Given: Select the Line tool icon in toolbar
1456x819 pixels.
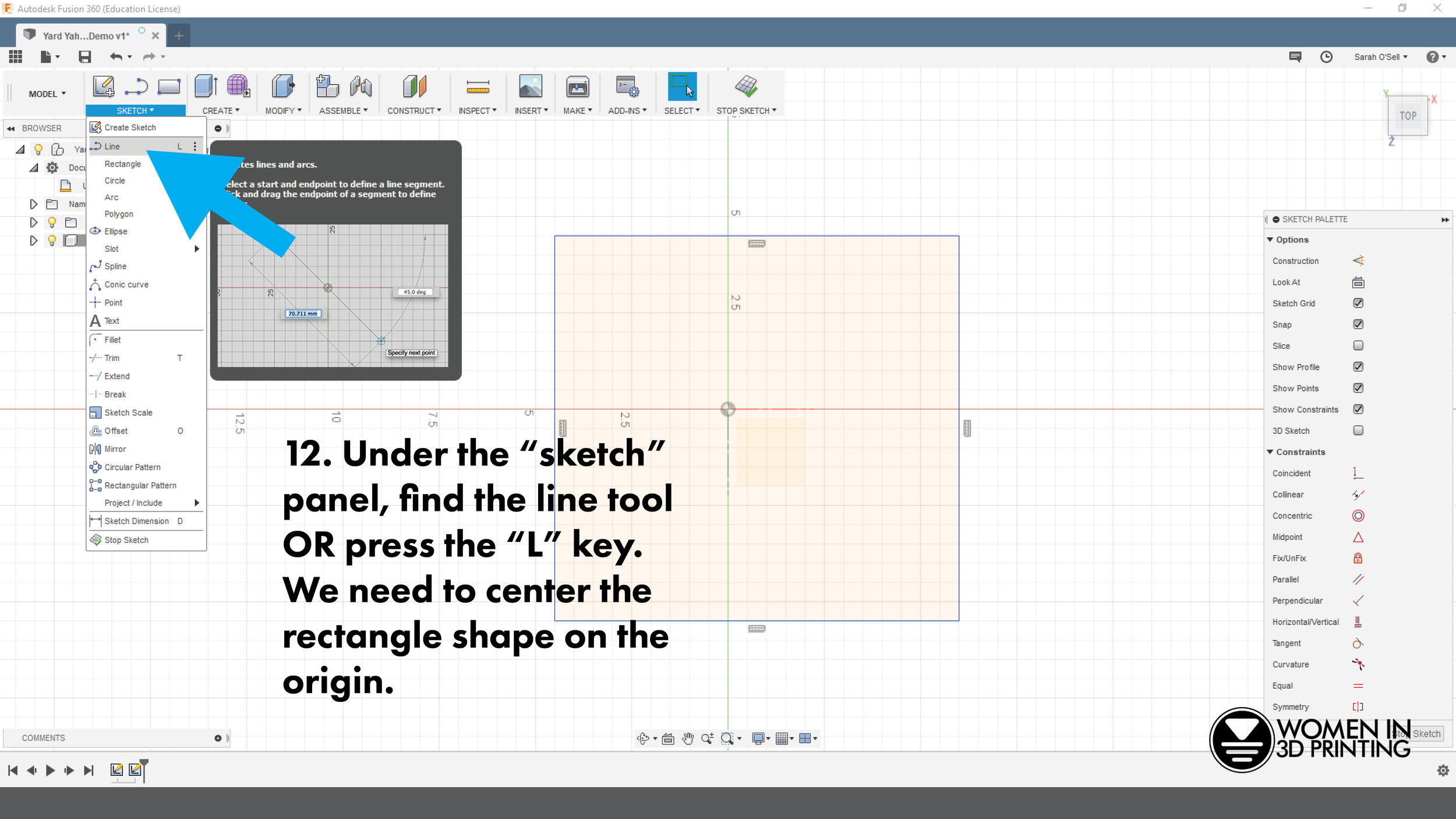Looking at the screenshot, I should point(136,87).
